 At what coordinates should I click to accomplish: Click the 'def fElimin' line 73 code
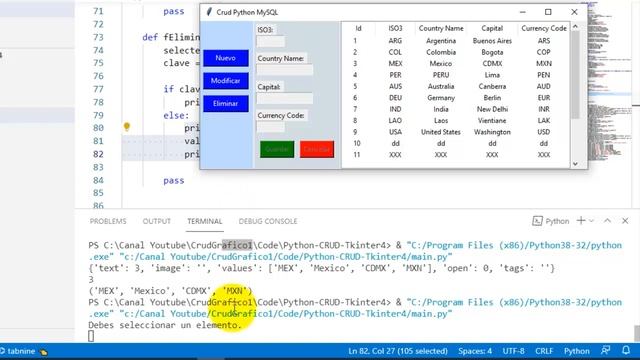(x=171, y=37)
